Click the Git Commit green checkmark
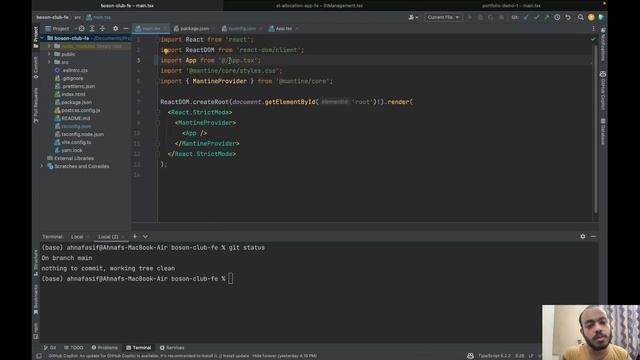The height and width of the screenshot is (360, 640). point(536,17)
